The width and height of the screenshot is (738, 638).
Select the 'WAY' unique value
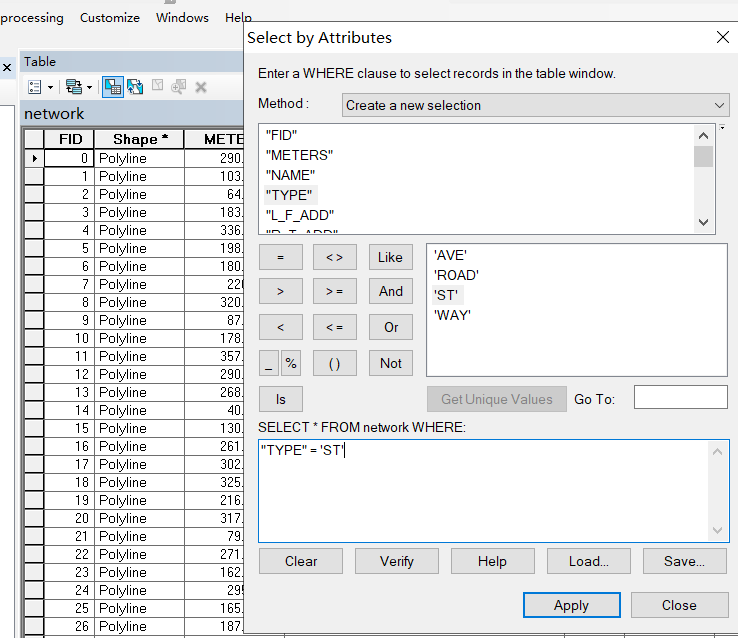click(452, 315)
